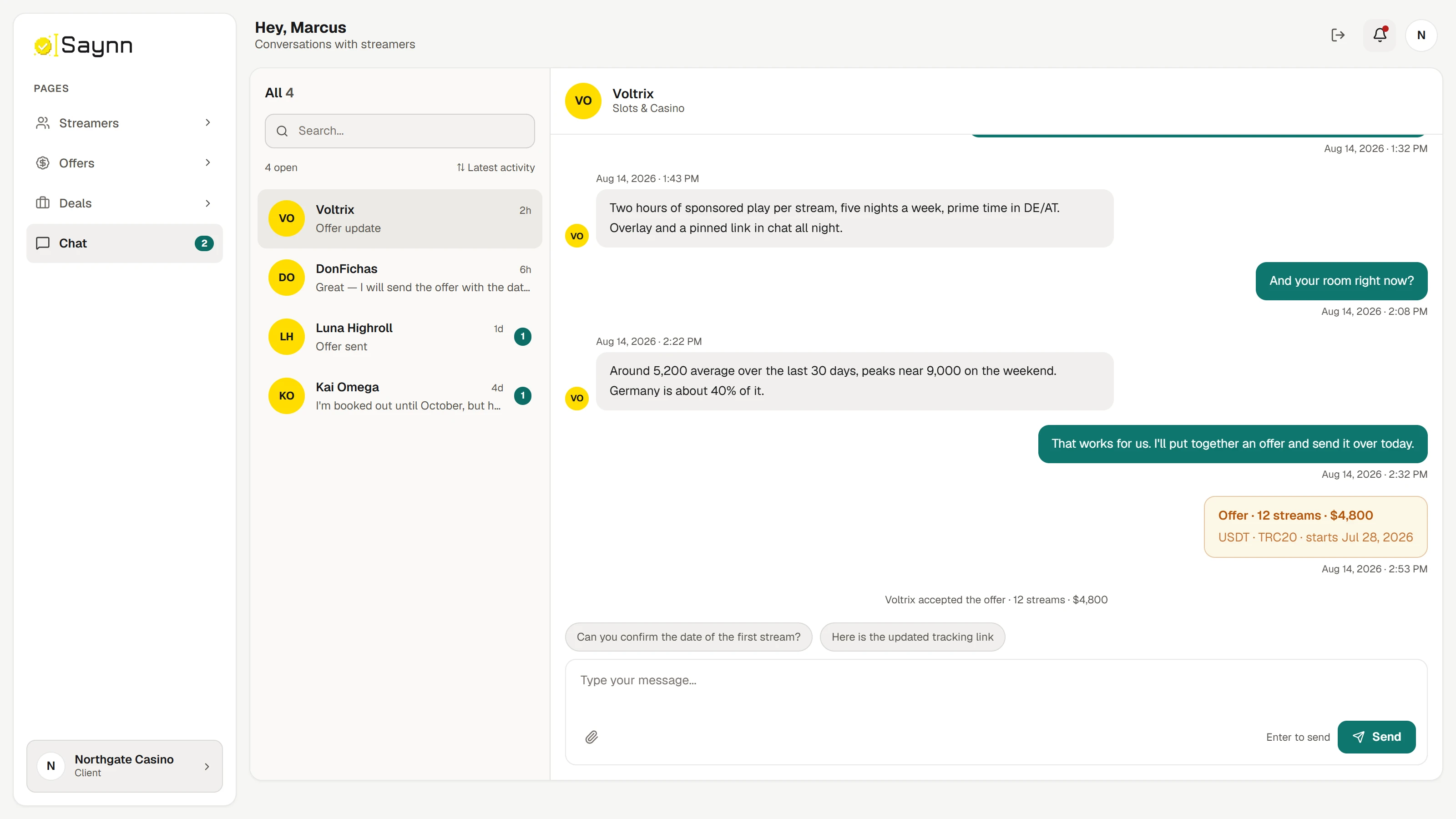
Task: Expand the Offers menu chevron
Action: point(207,163)
